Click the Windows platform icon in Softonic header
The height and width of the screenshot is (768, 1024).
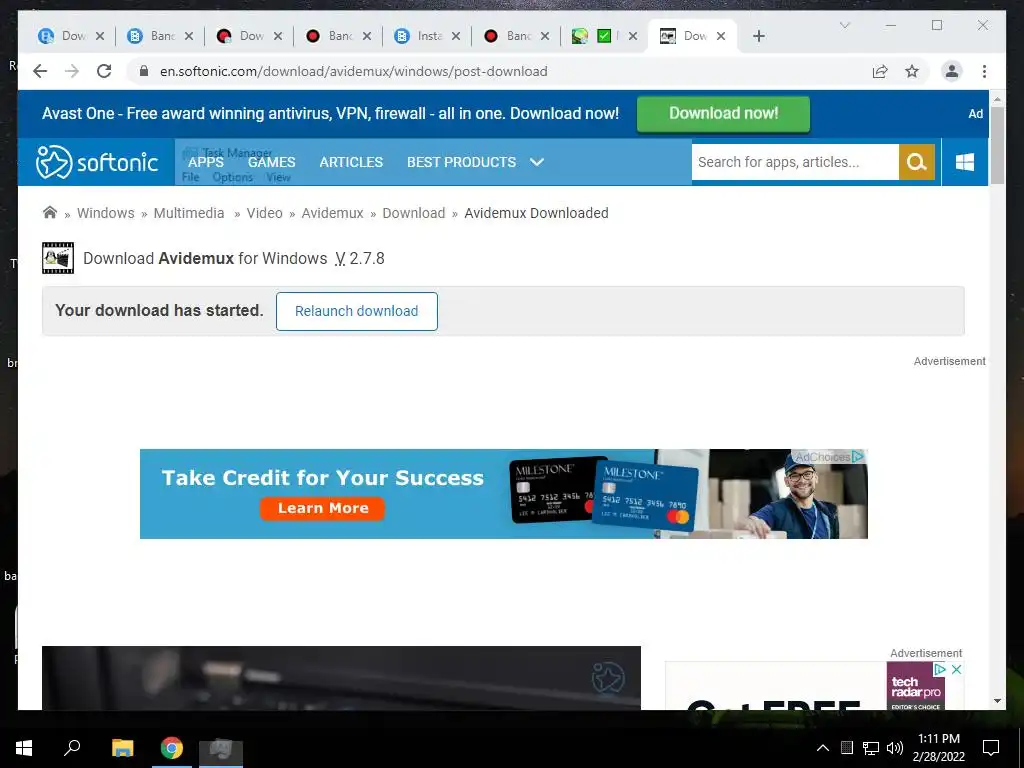(965, 162)
